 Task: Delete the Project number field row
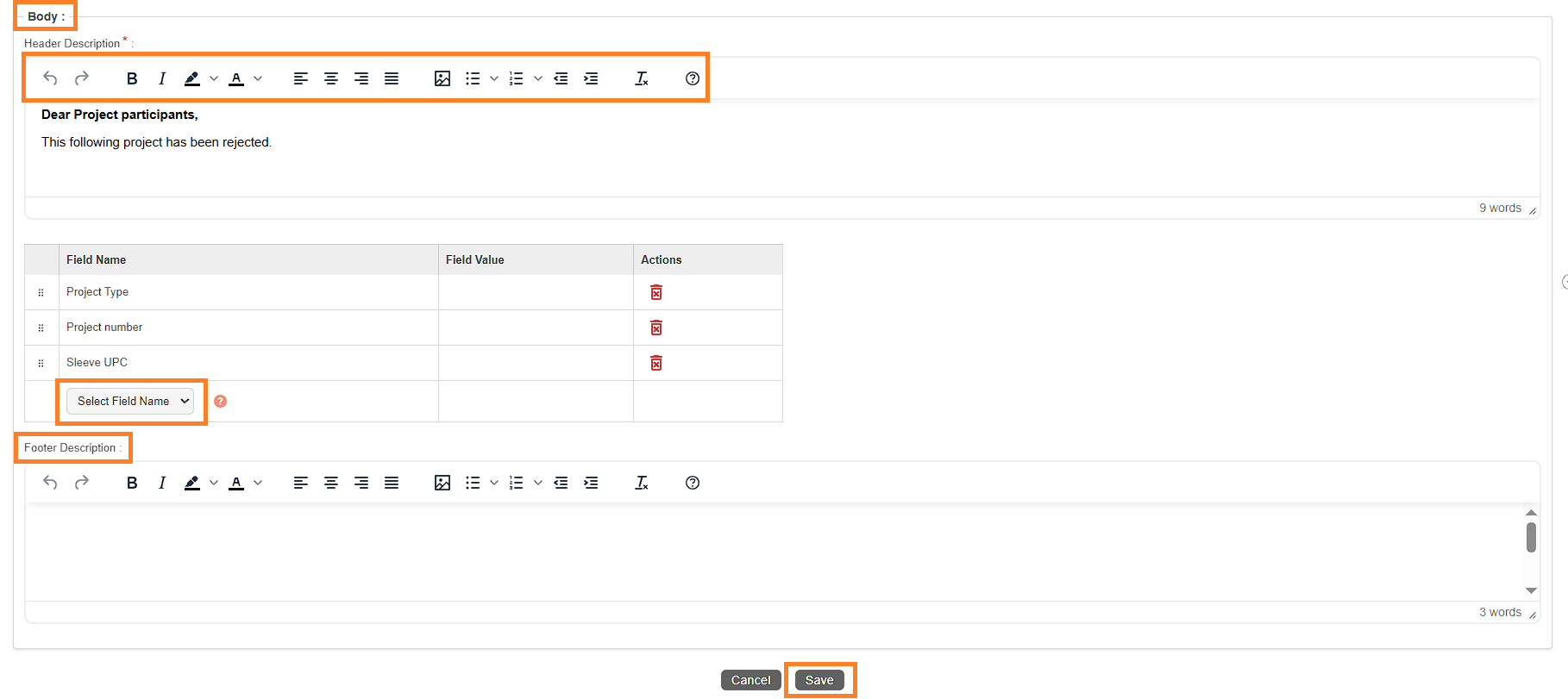656,328
